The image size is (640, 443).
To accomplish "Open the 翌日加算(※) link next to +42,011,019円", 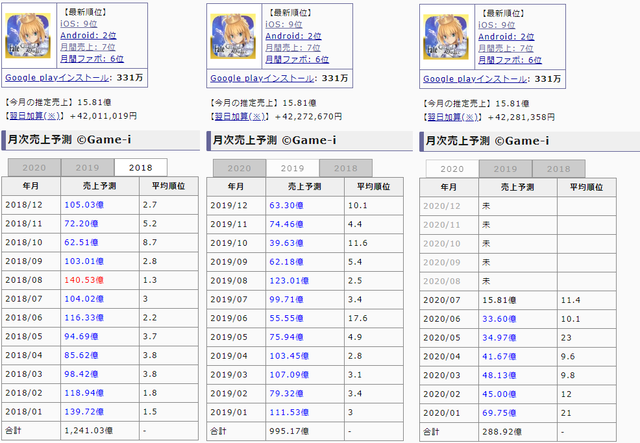I will [x=35, y=116].
